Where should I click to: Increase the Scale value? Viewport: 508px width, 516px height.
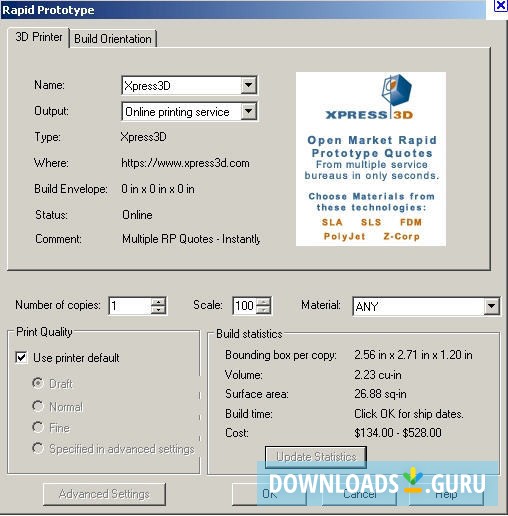coord(264,301)
